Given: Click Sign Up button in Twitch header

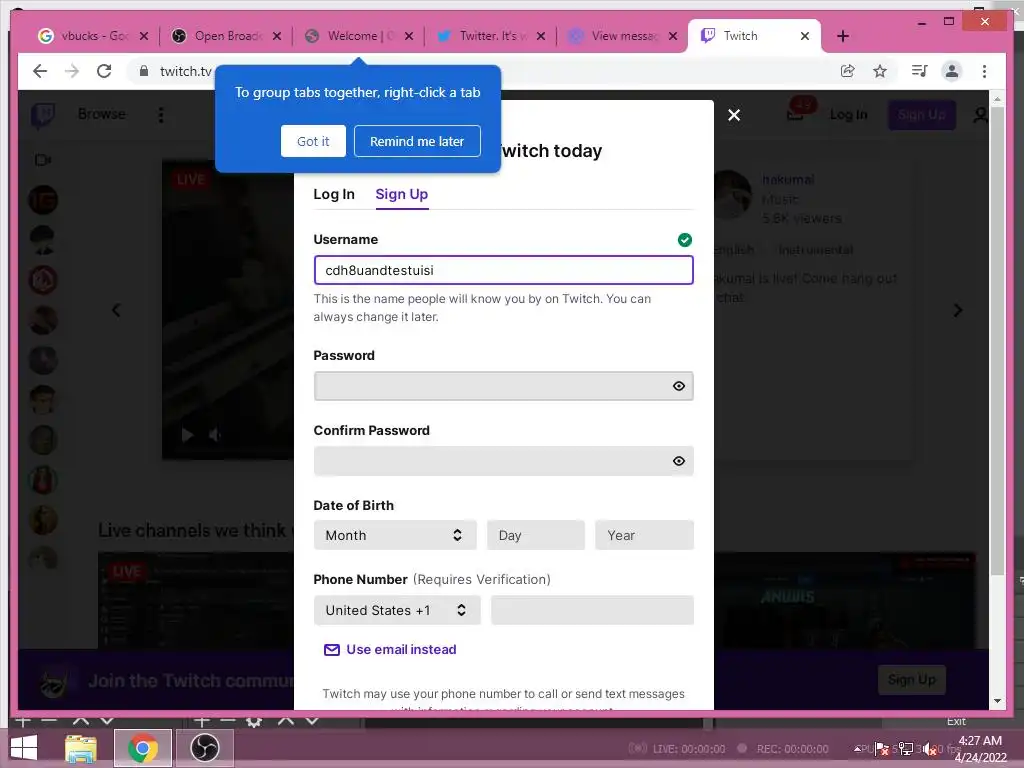Looking at the screenshot, I should (x=921, y=115).
